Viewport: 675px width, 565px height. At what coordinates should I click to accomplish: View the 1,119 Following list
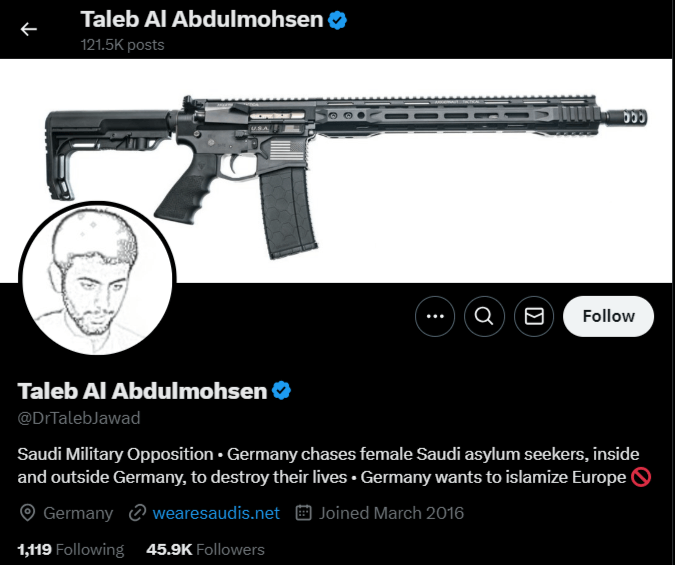71,549
